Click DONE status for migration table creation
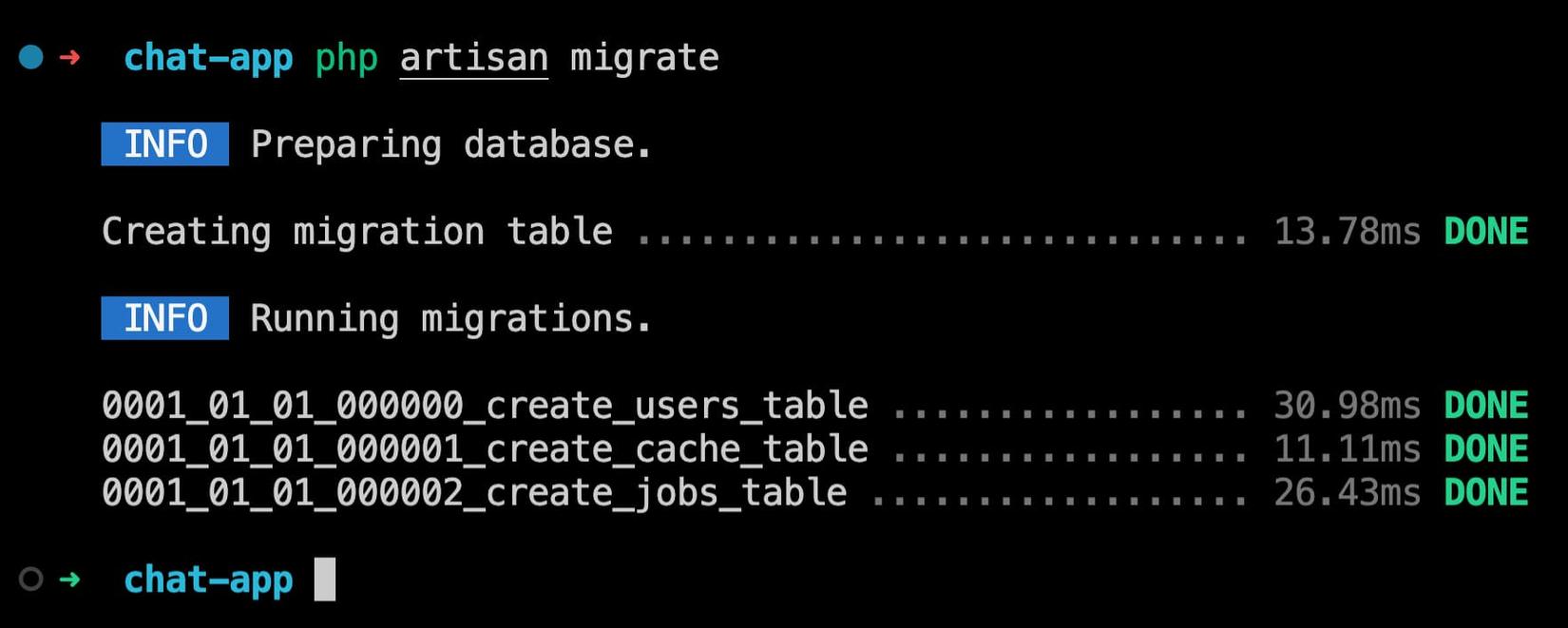This screenshot has width=1568, height=628. point(1486,232)
